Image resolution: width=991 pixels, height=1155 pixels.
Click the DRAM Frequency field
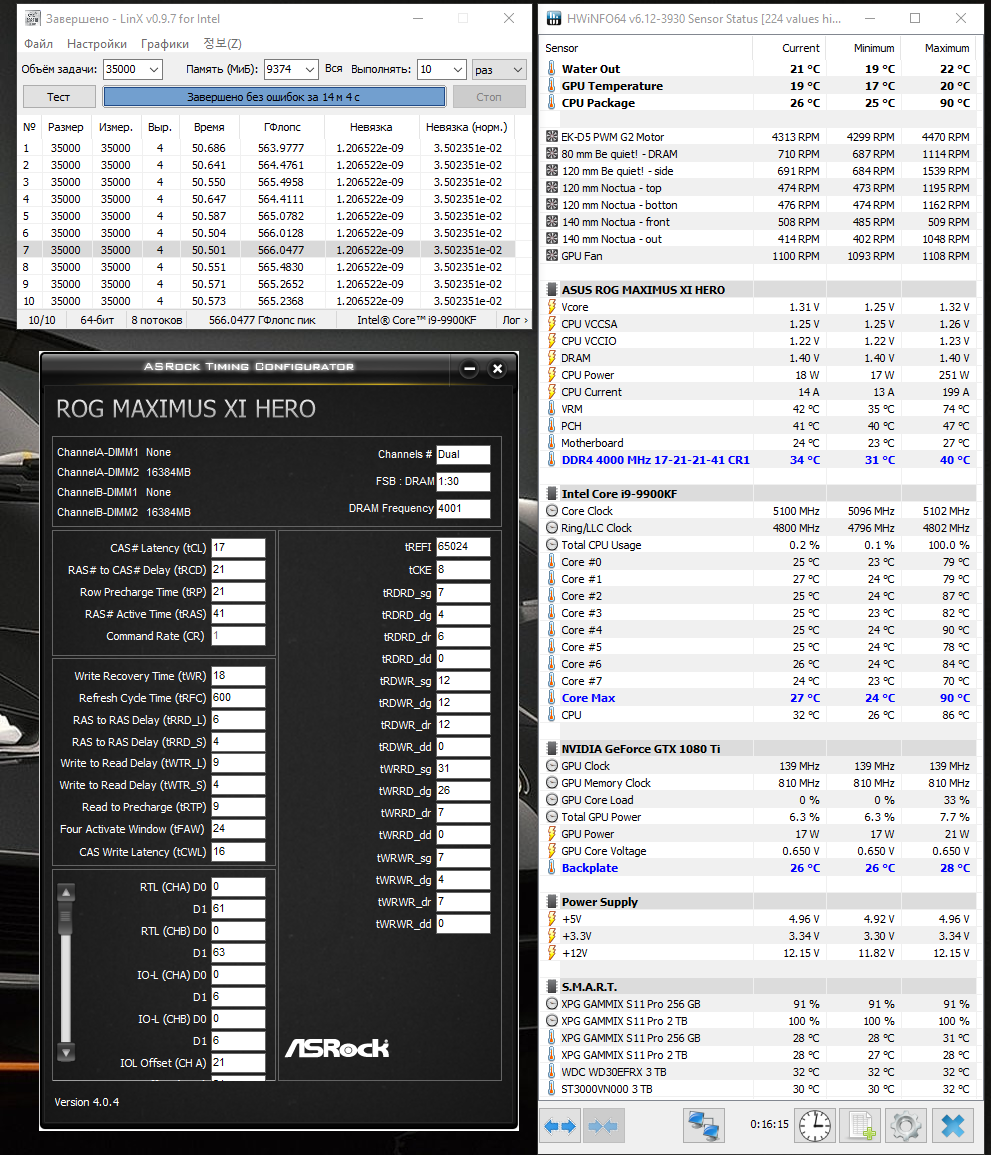(463, 508)
